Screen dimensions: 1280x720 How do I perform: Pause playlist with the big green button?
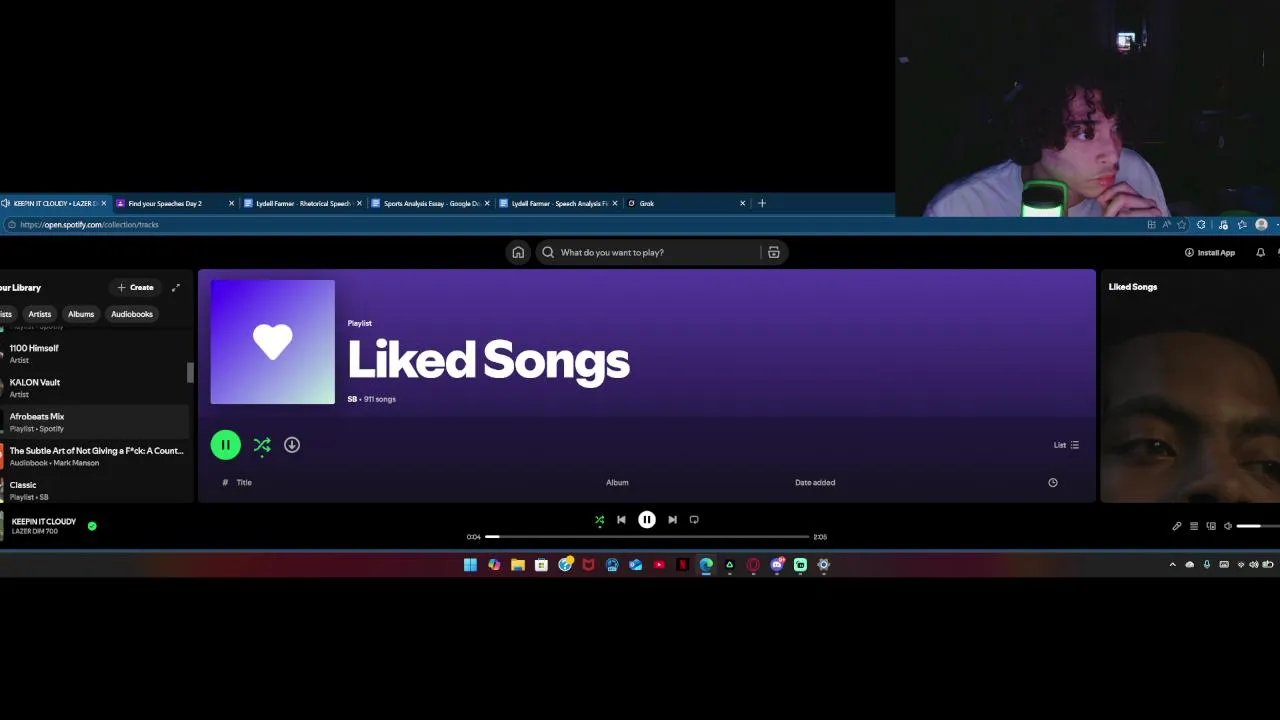(225, 445)
